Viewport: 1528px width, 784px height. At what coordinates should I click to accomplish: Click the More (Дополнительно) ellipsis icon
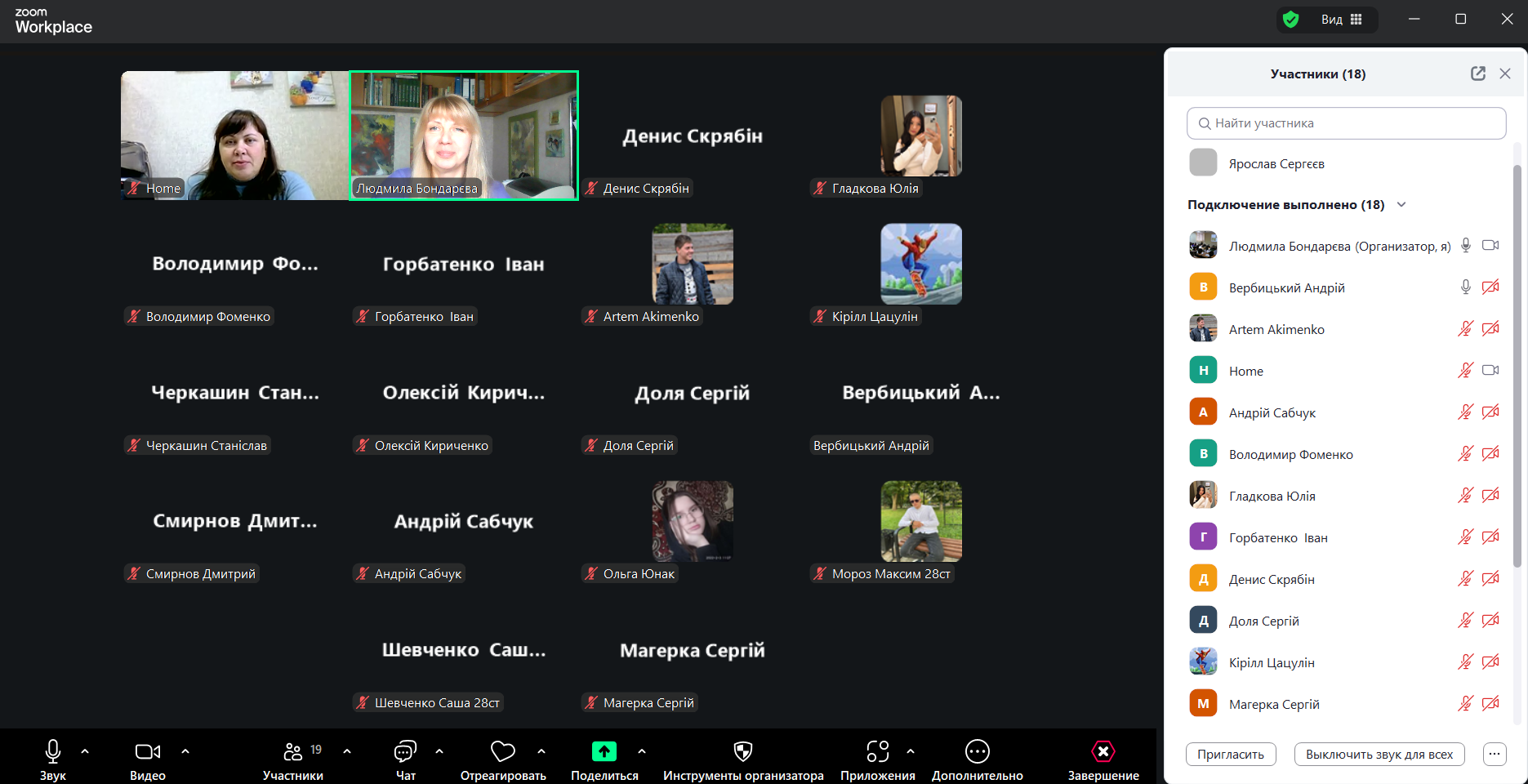(977, 751)
